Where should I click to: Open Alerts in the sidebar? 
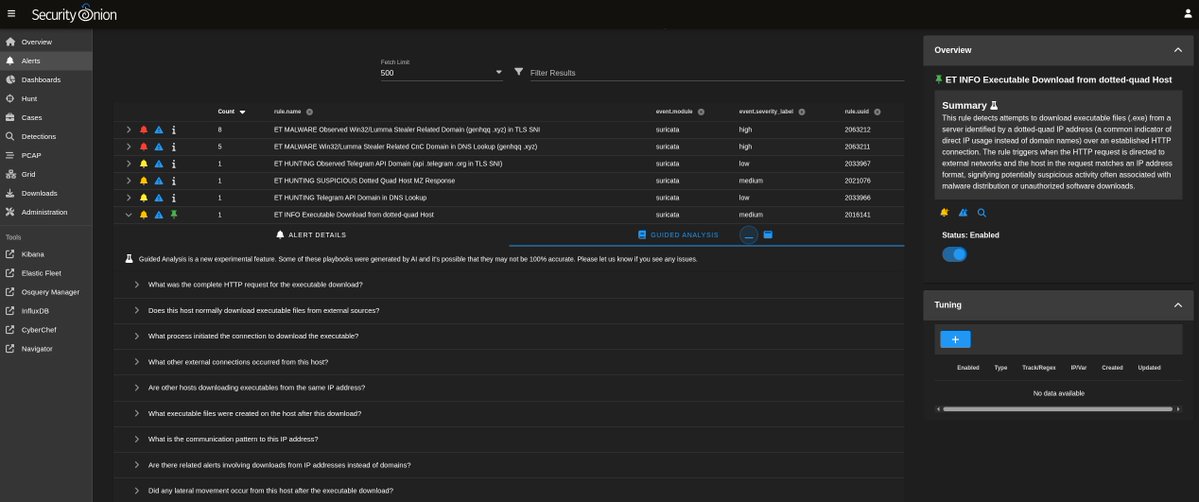pos(46,61)
